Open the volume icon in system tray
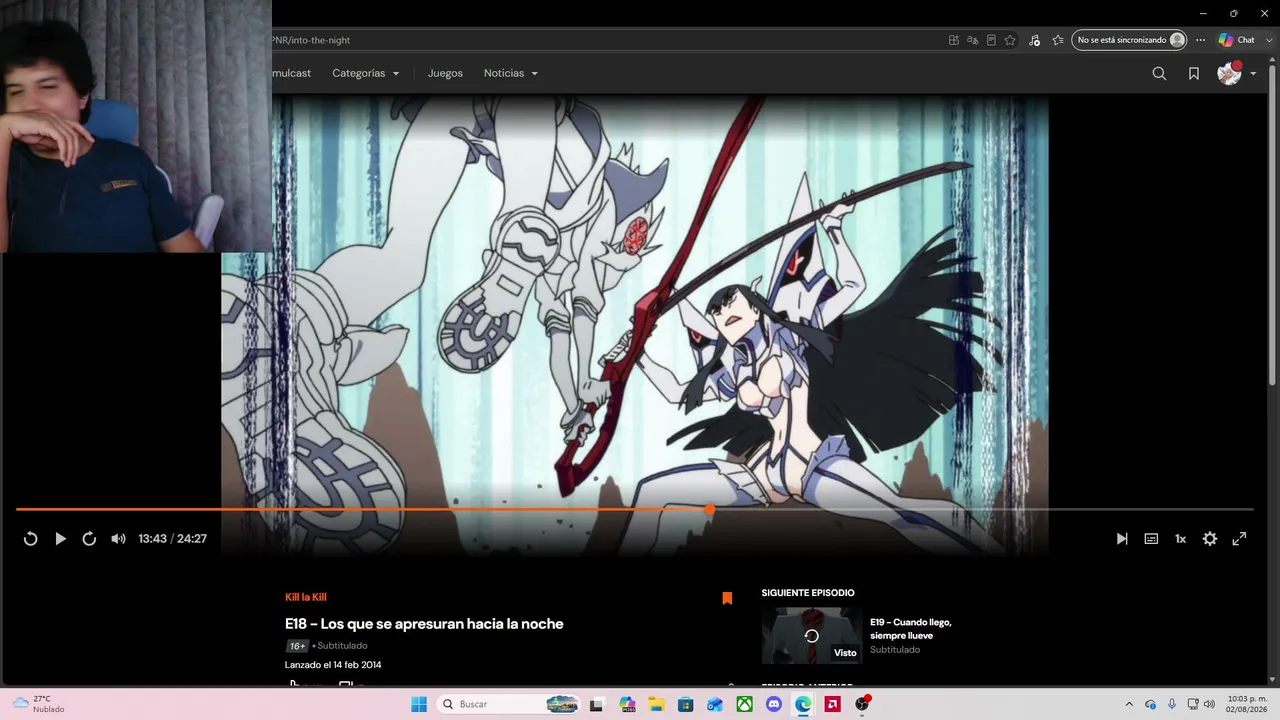 pyautogui.click(x=1210, y=704)
